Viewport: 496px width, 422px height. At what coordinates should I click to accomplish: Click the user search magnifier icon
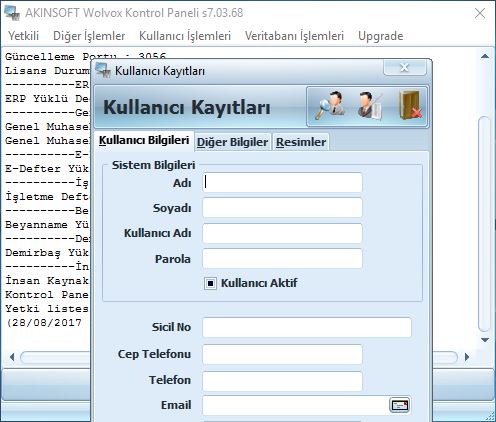(x=329, y=106)
